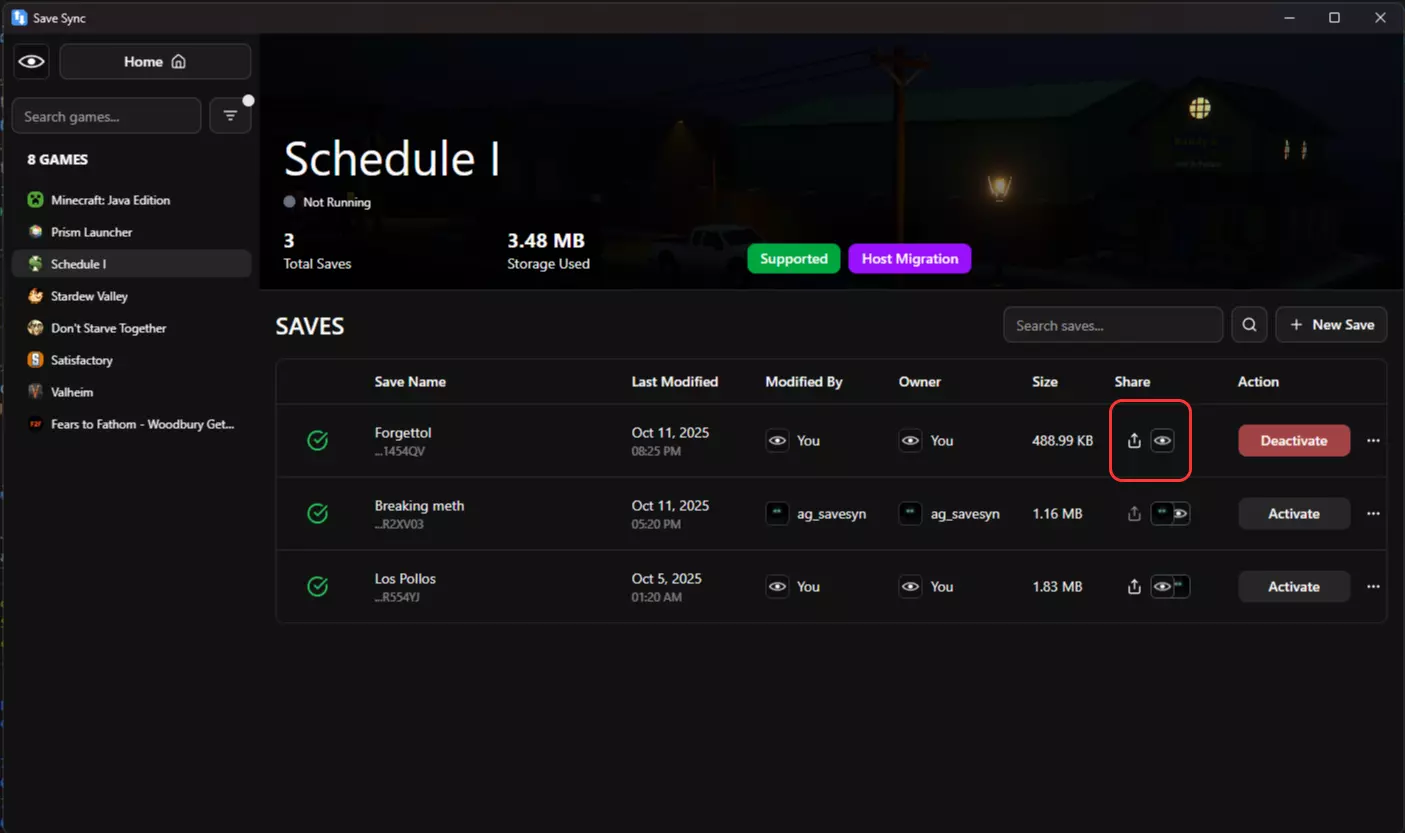This screenshot has height=833, width=1405.
Task: Share the Los Pollos save
Action: [x=1134, y=587]
